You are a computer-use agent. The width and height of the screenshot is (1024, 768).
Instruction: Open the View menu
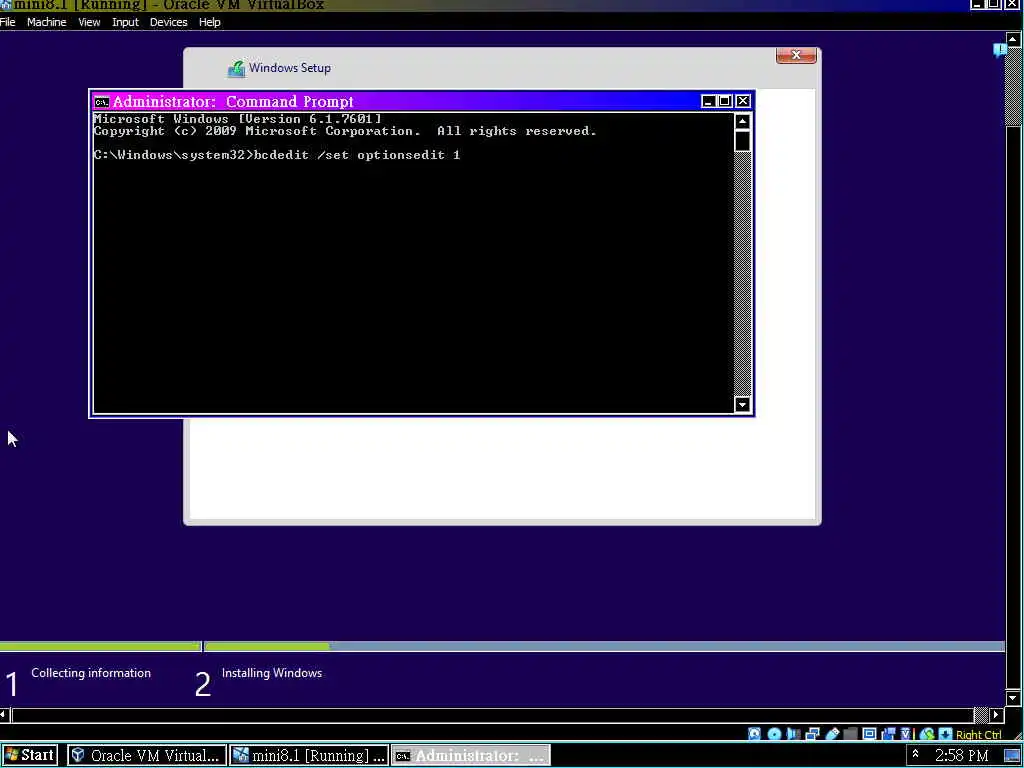[x=89, y=22]
